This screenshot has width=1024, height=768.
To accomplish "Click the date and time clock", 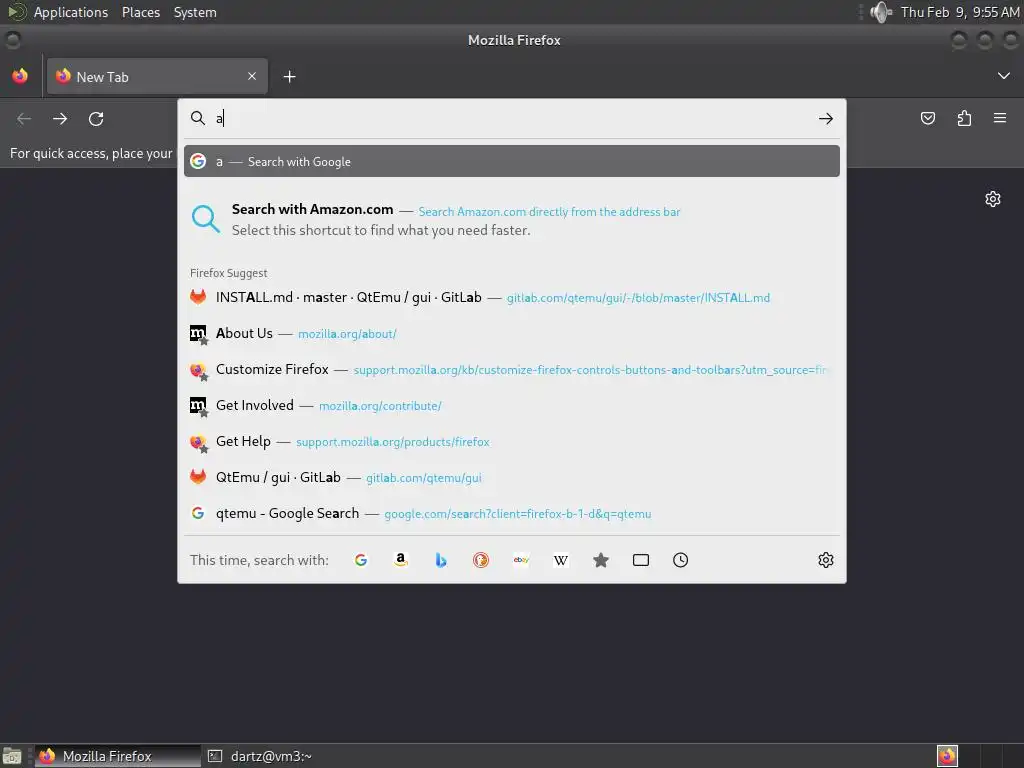I will click(959, 12).
